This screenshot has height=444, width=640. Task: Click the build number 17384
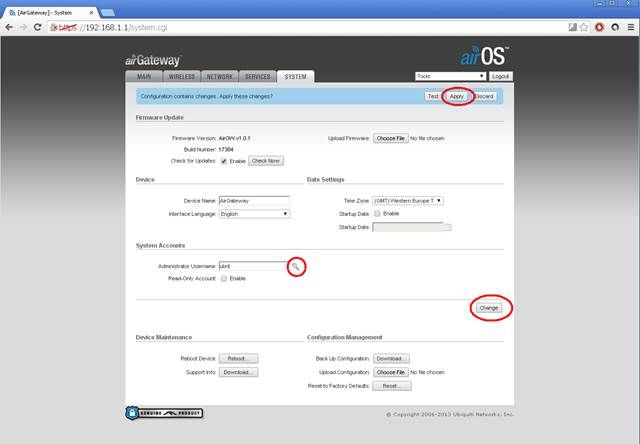click(x=226, y=149)
